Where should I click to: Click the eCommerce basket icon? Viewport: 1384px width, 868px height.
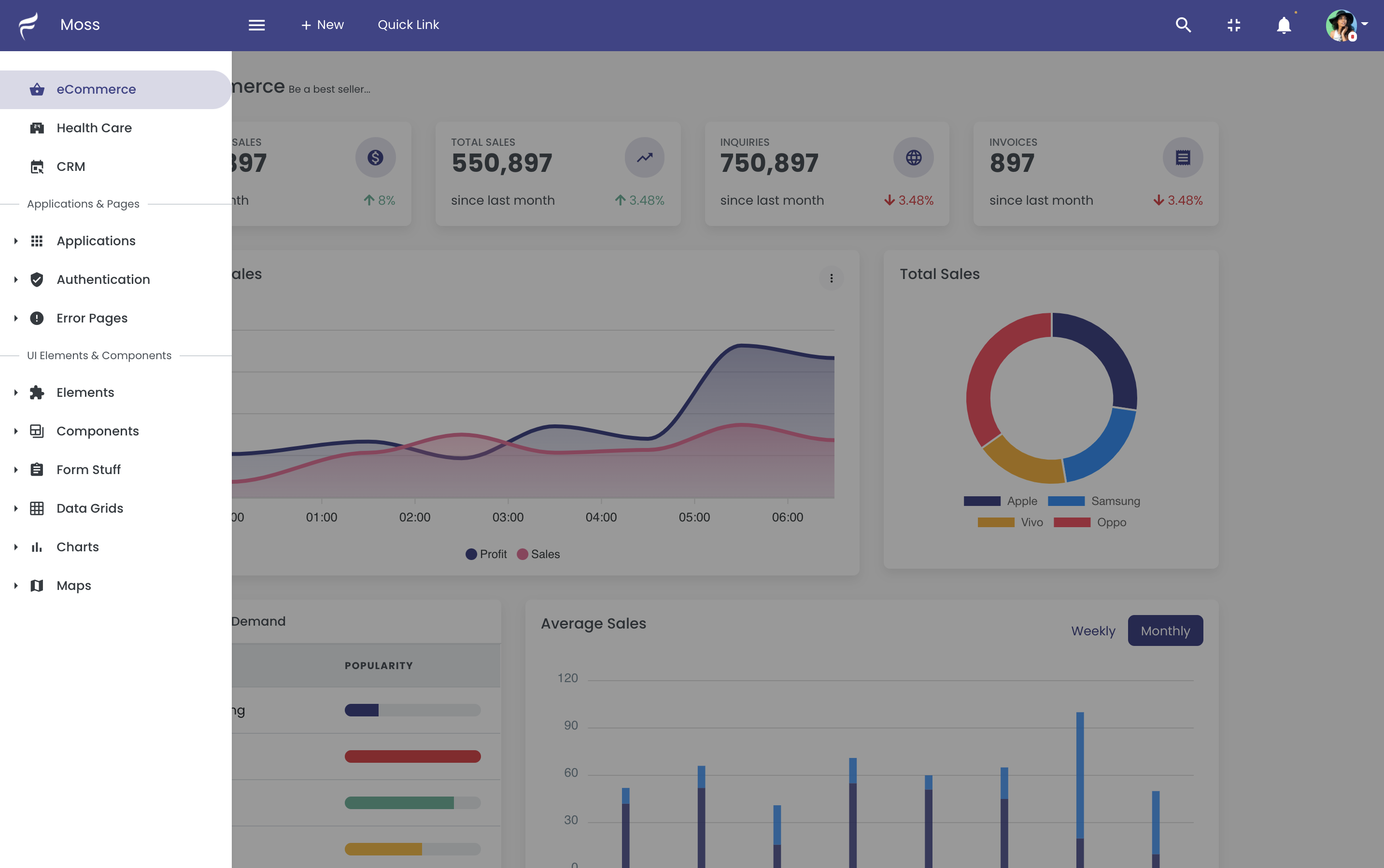pyautogui.click(x=37, y=90)
